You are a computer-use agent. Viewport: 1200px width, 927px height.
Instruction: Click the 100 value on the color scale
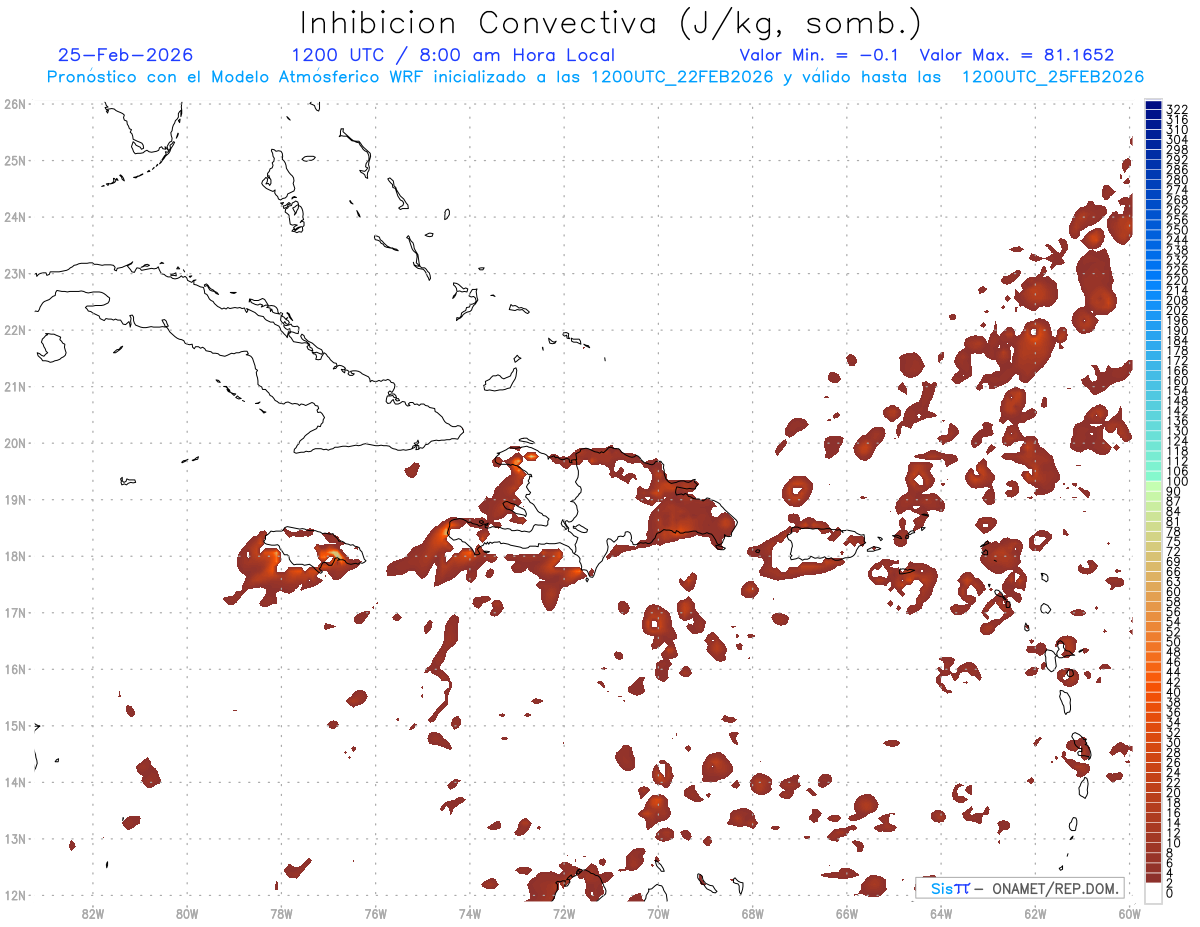(1176, 483)
